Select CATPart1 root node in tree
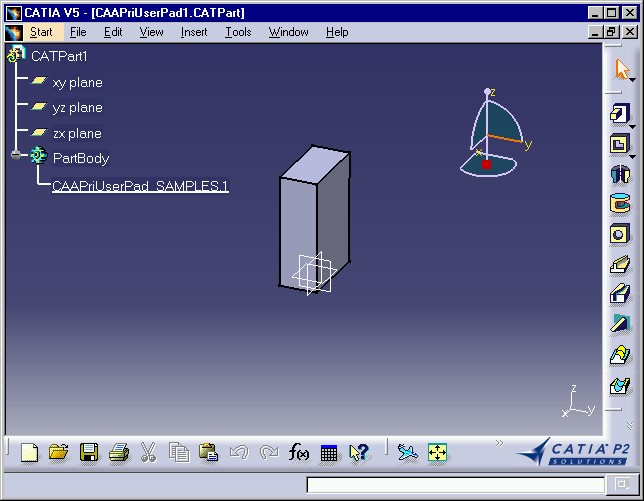 click(59, 56)
